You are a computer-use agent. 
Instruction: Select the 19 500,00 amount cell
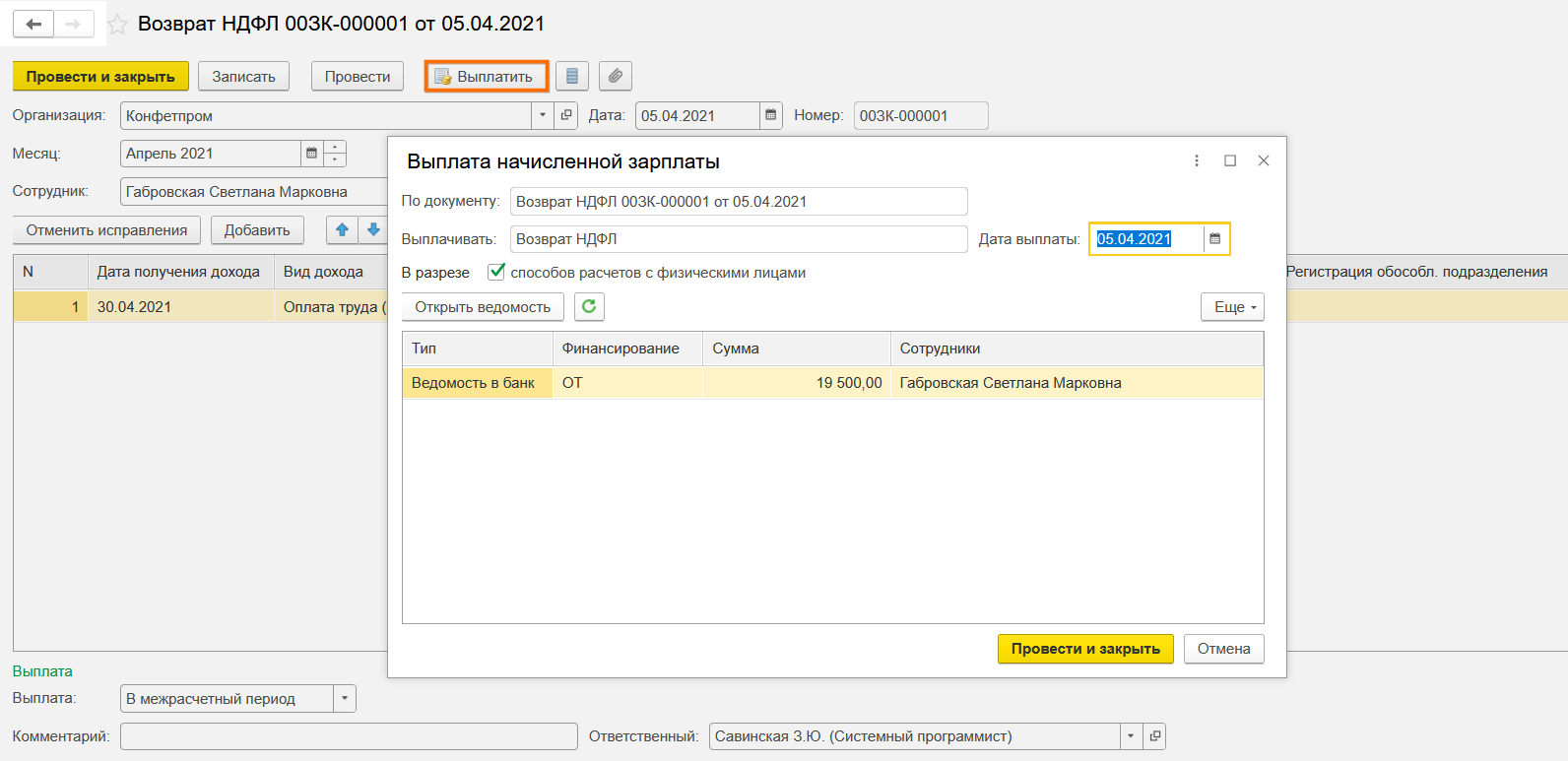[x=796, y=383]
